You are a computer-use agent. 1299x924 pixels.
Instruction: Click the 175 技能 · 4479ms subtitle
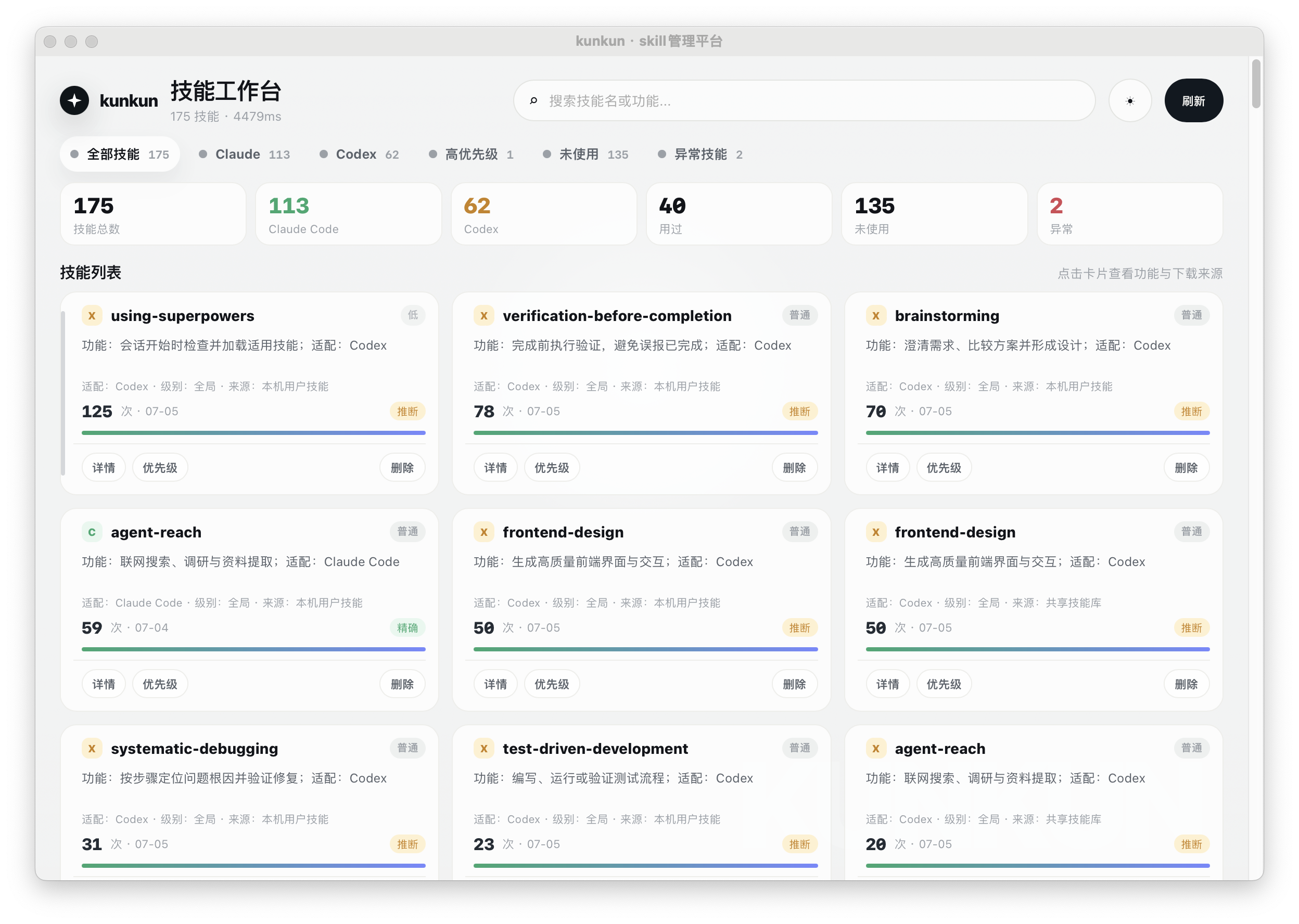click(x=225, y=117)
